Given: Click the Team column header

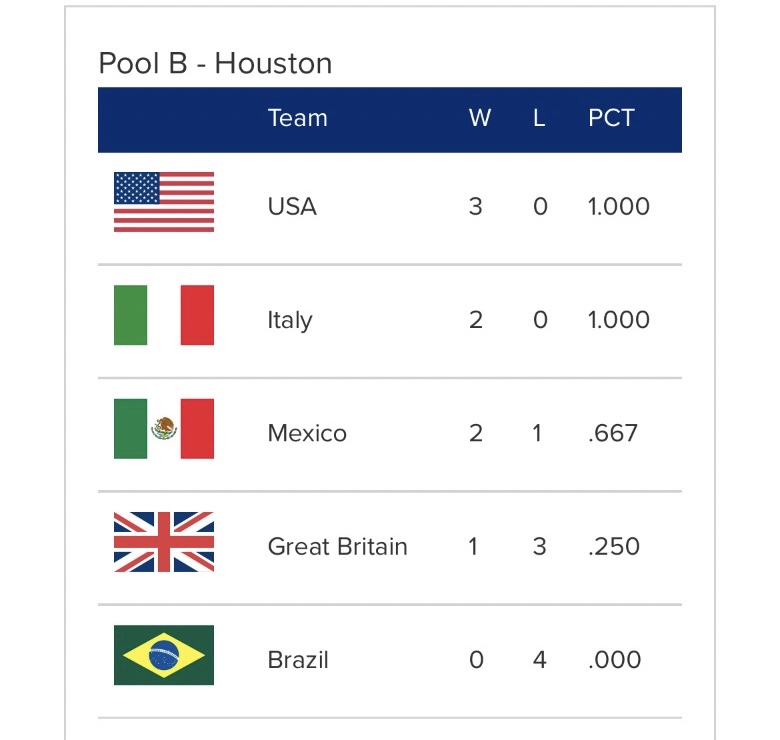Looking at the screenshot, I should (297, 118).
